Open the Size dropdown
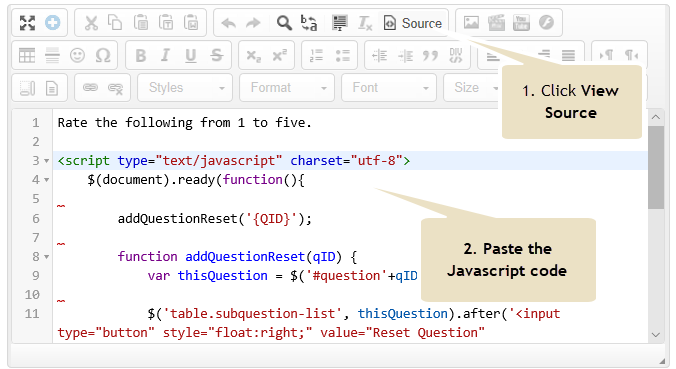 [x=471, y=88]
